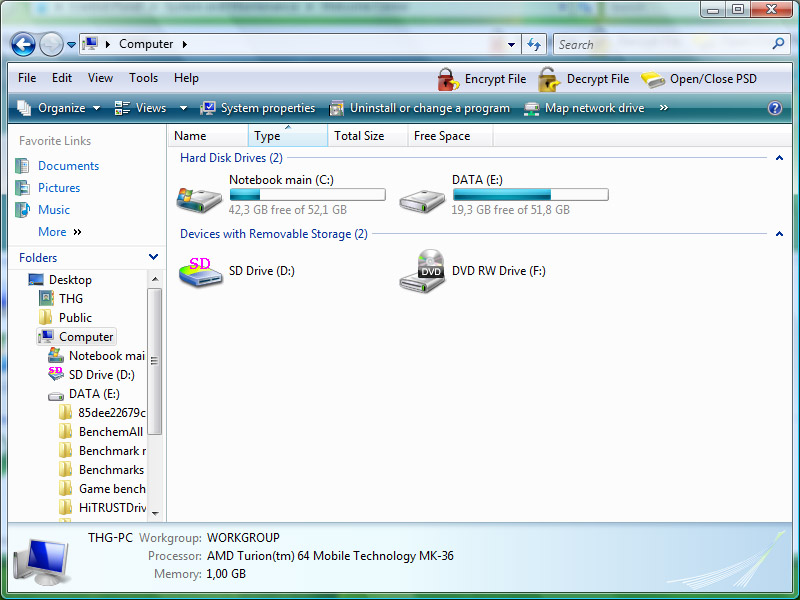Select SD Drive (D:) in folder tree
Image resolution: width=800 pixels, height=600 pixels.
102,375
